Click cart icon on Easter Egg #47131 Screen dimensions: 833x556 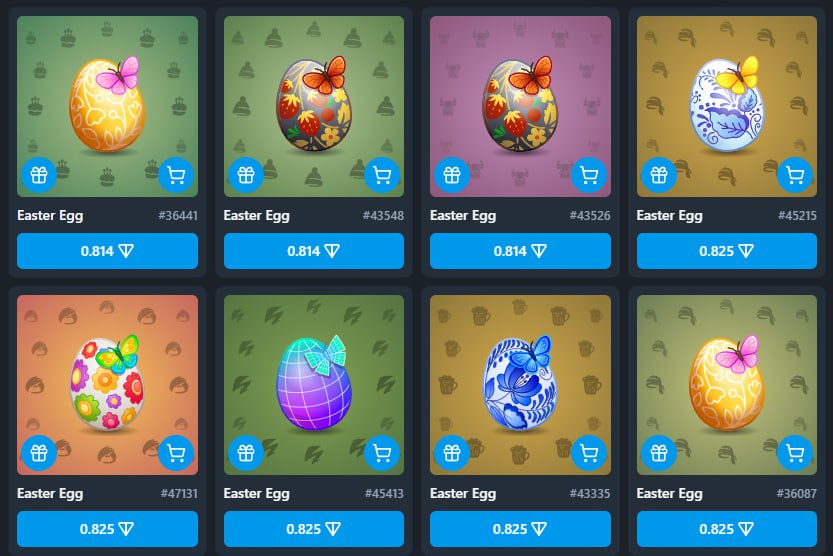(x=176, y=453)
